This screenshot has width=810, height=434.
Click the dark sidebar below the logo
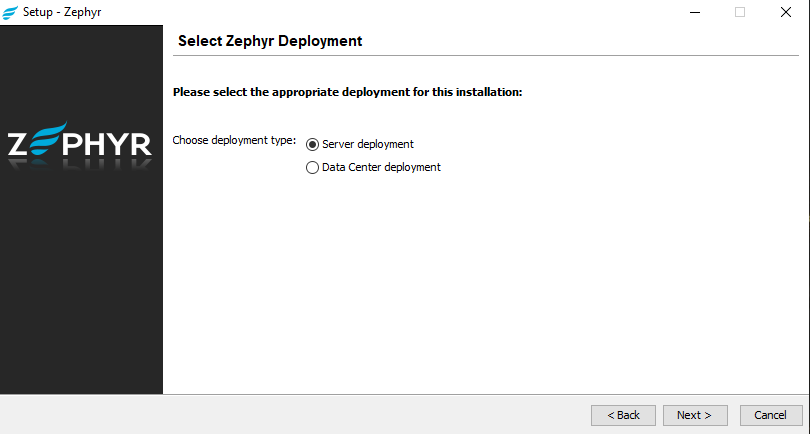coord(80,290)
